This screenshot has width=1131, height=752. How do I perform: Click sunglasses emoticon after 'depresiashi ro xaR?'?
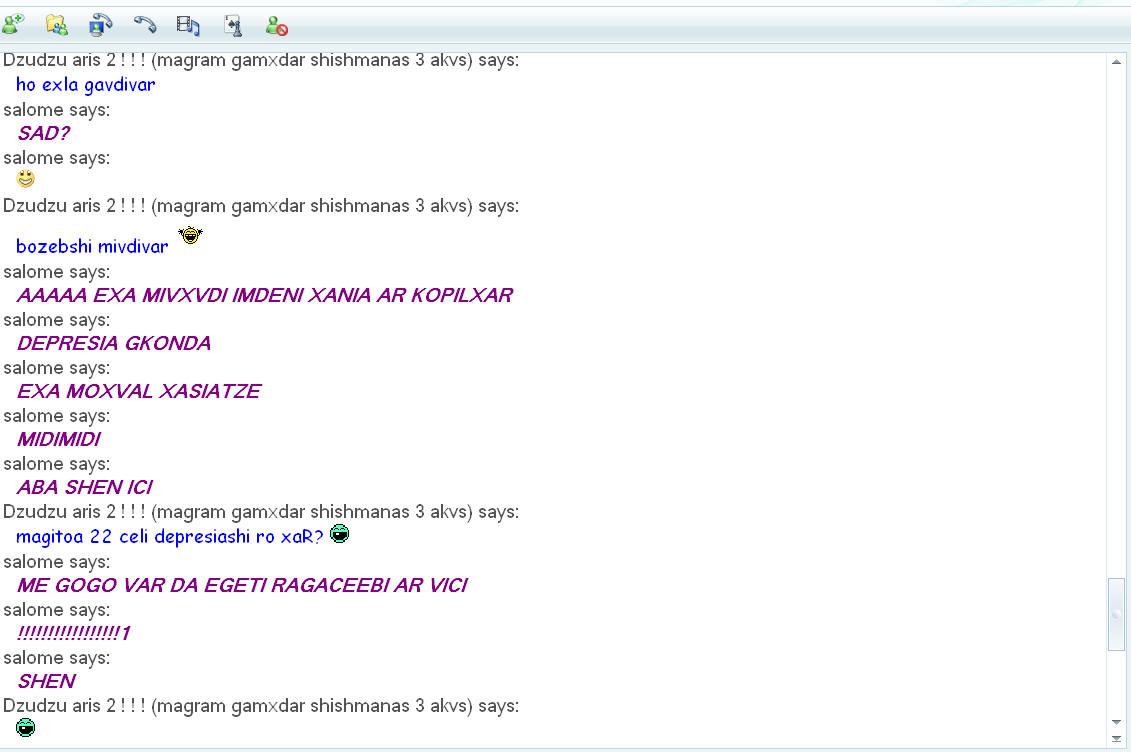[x=340, y=534]
